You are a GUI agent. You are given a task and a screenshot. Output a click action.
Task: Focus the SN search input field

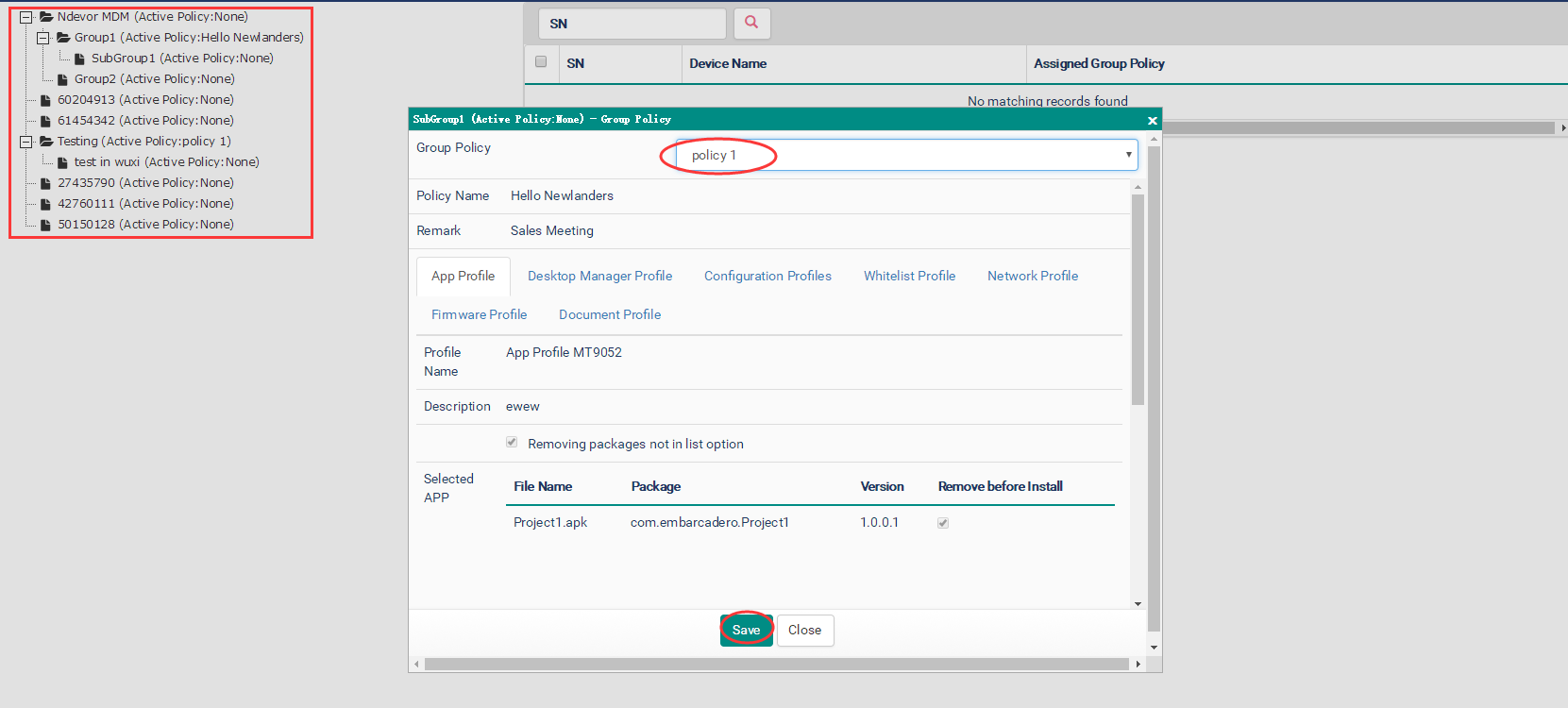632,24
